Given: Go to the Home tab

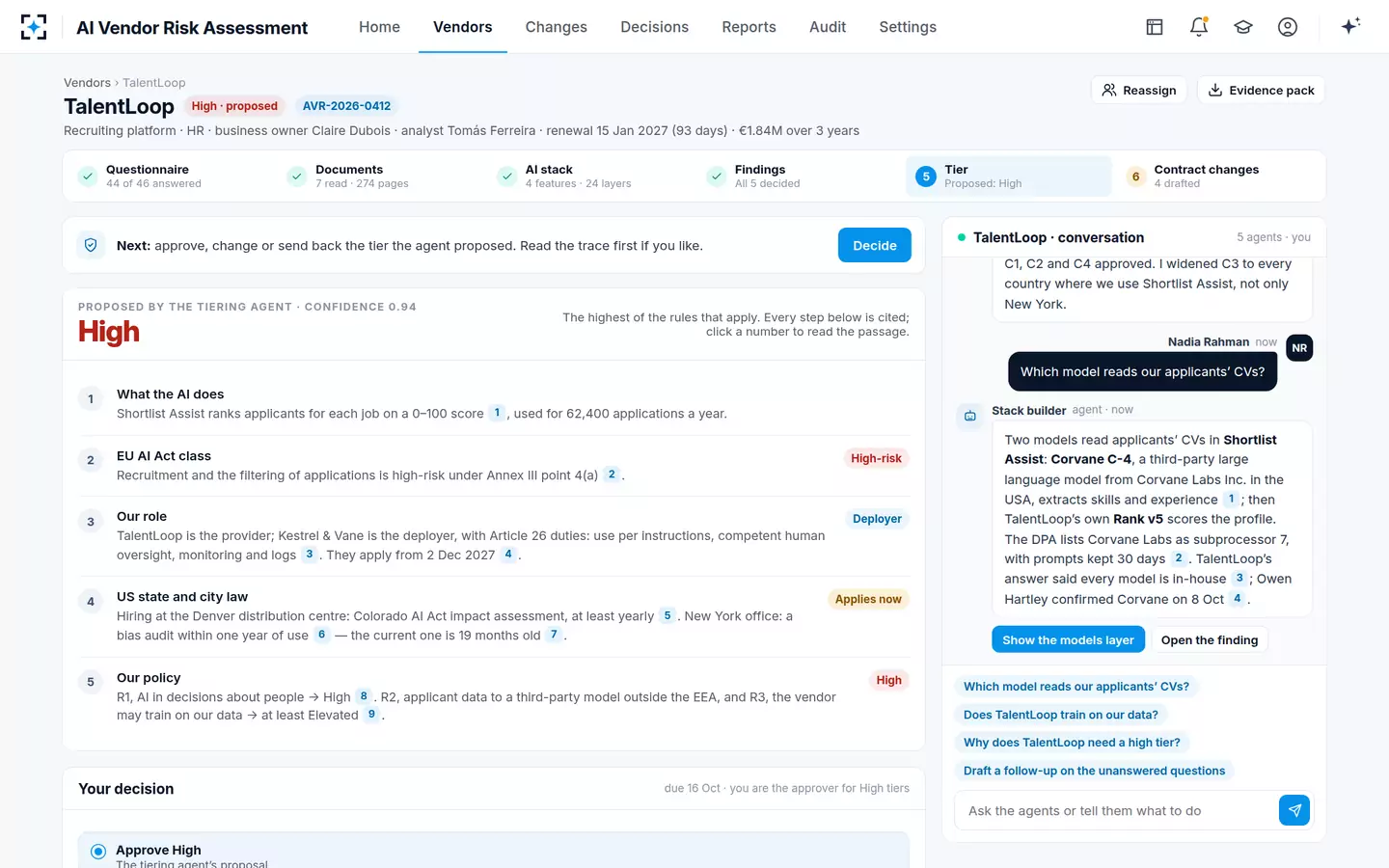Looking at the screenshot, I should point(379,27).
